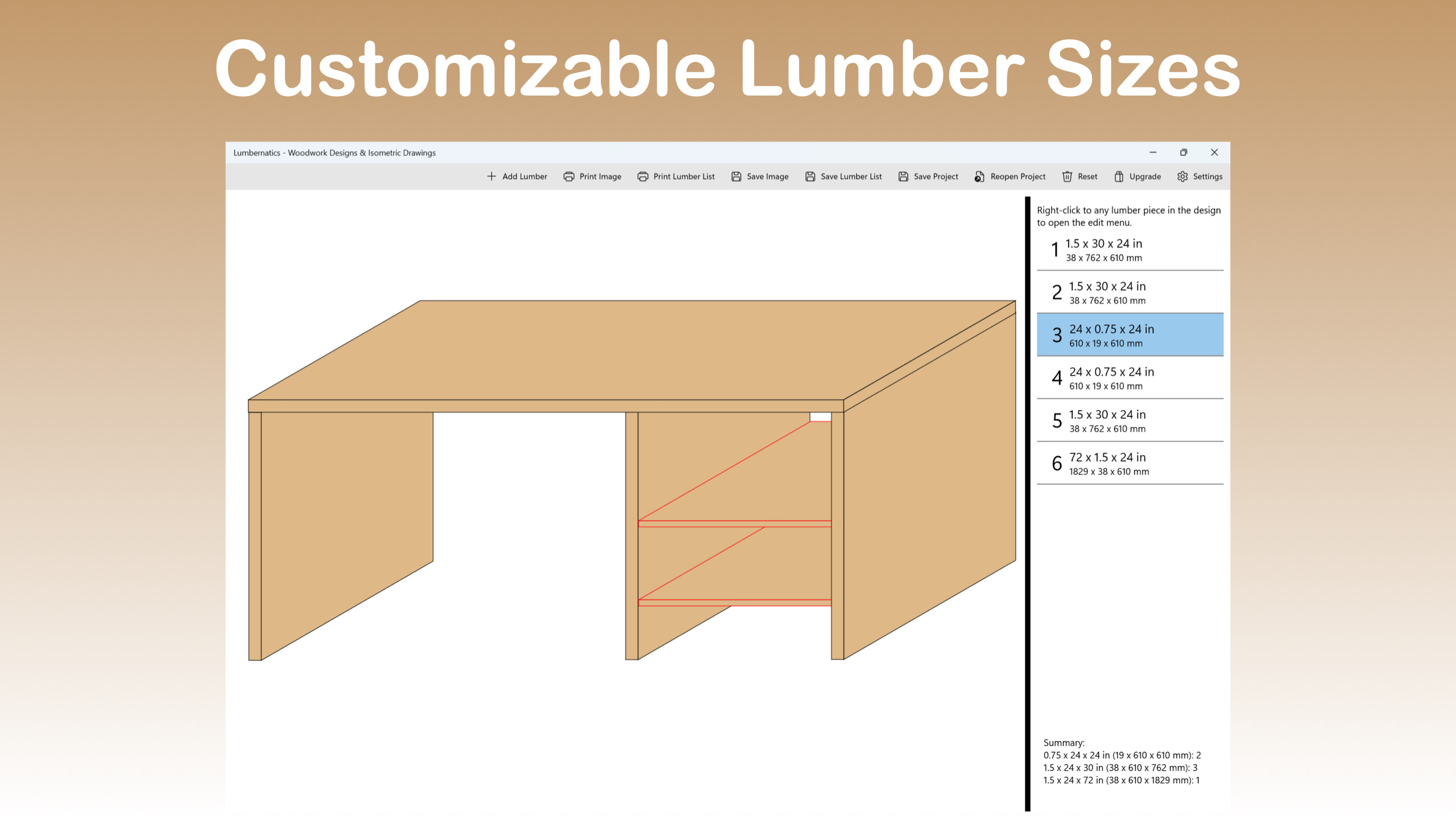Screen dimensions: 1456x819
Task: Select lumber piece 6 (72 x 1.5 x 24)
Action: click(1130, 462)
